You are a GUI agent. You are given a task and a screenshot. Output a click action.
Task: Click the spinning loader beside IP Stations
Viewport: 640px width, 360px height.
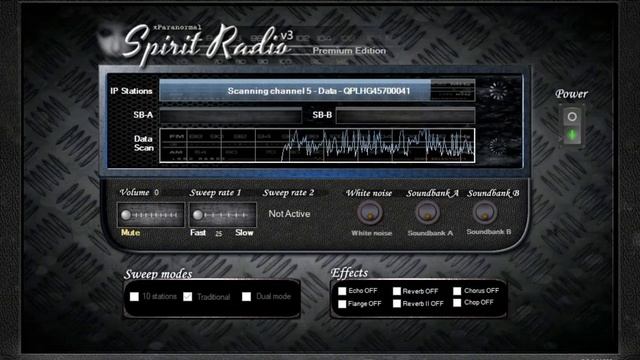coord(498,91)
